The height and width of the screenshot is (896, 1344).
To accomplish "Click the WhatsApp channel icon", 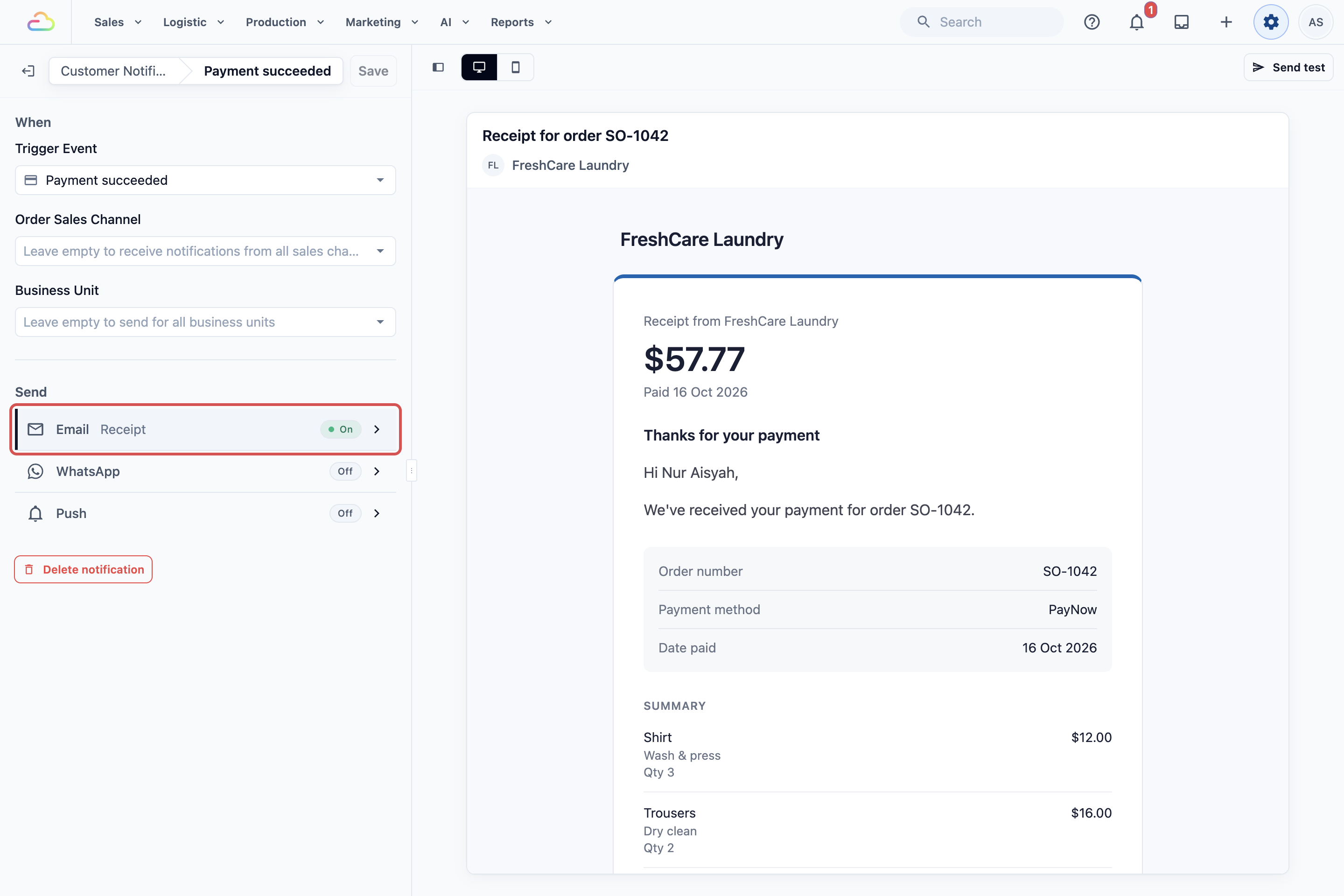I will 35,471.
